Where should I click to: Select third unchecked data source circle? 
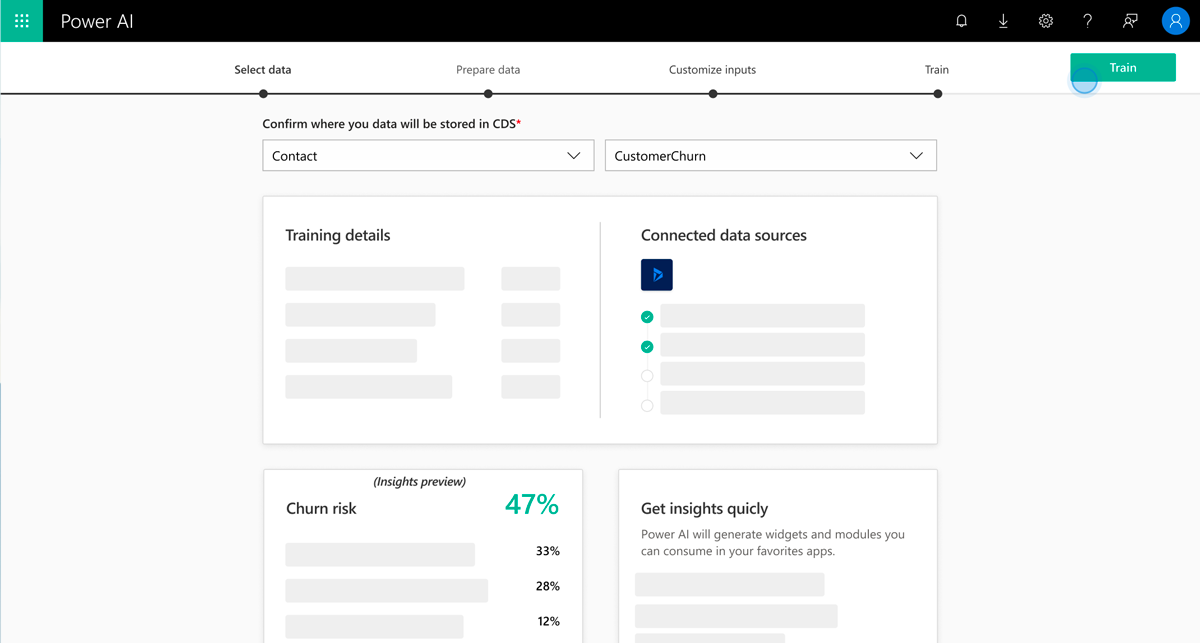click(x=647, y=376)
